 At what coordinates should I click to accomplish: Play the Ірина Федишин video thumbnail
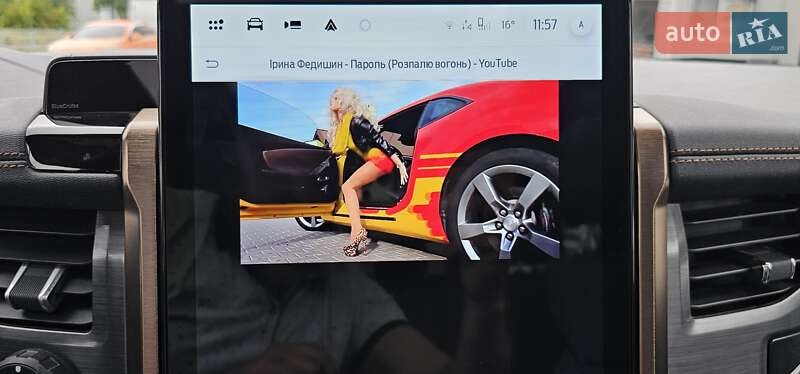pos(399,172)
